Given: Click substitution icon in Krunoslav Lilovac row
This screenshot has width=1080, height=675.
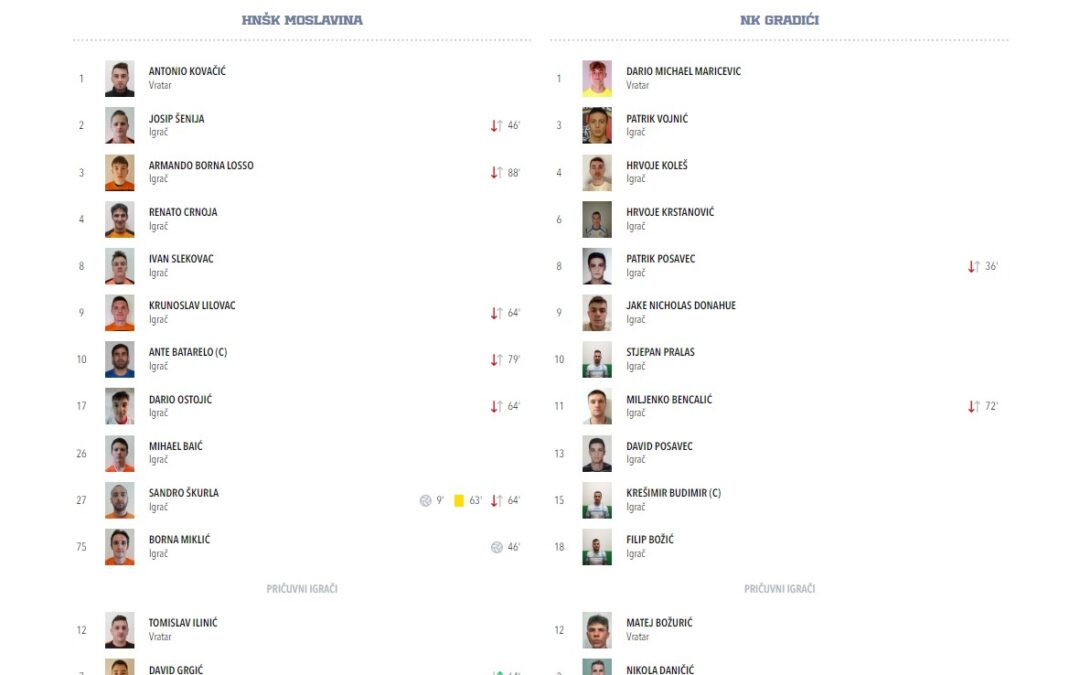Looking at the screenshot, I should 496,313.
